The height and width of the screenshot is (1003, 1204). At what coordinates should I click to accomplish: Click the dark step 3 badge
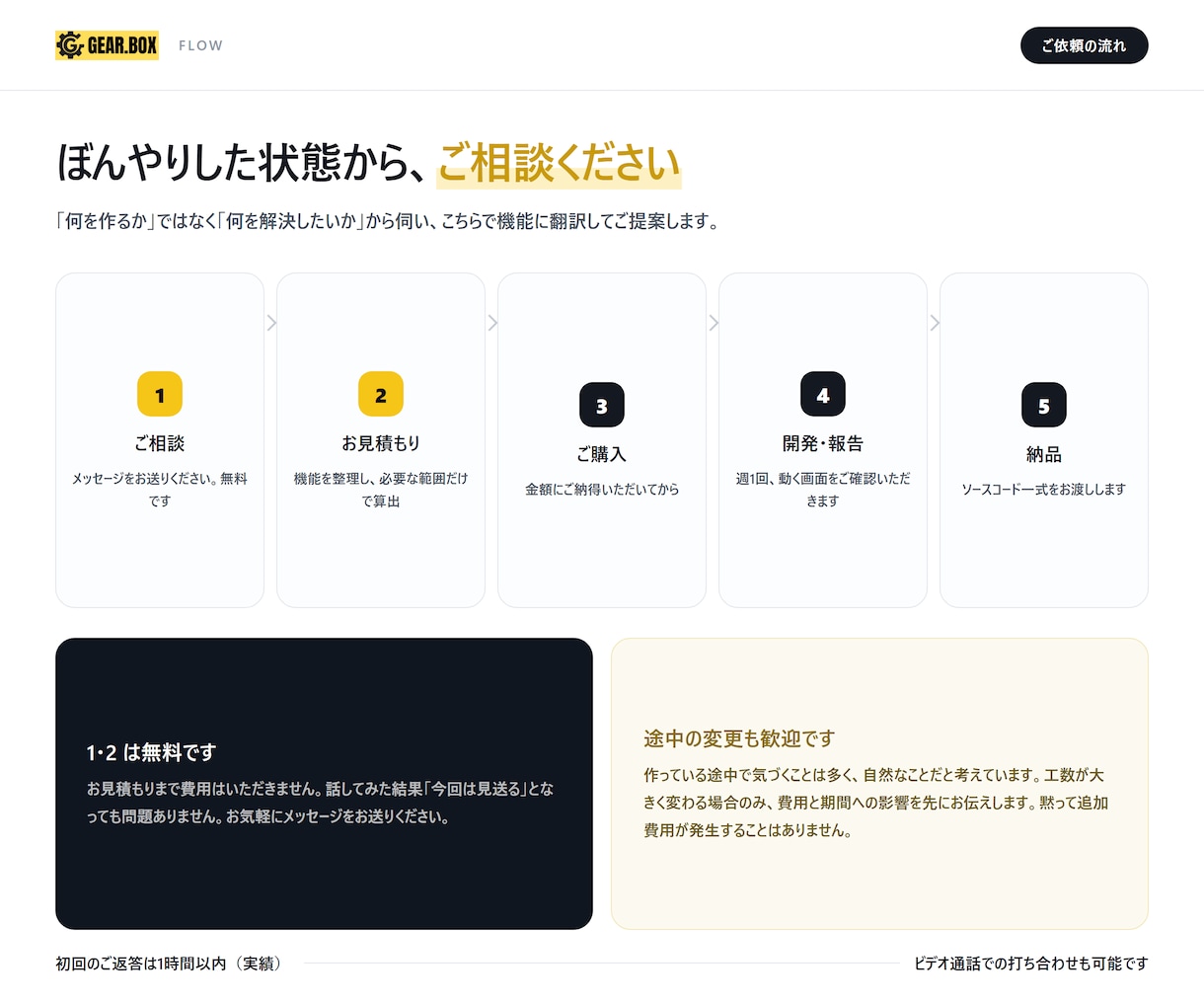602,406
